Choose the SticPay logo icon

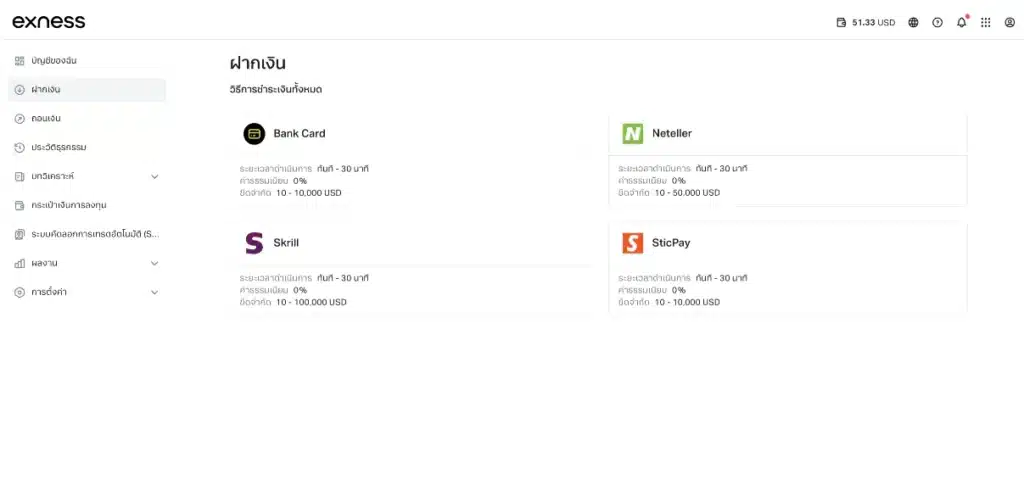(x=632, y=242)
